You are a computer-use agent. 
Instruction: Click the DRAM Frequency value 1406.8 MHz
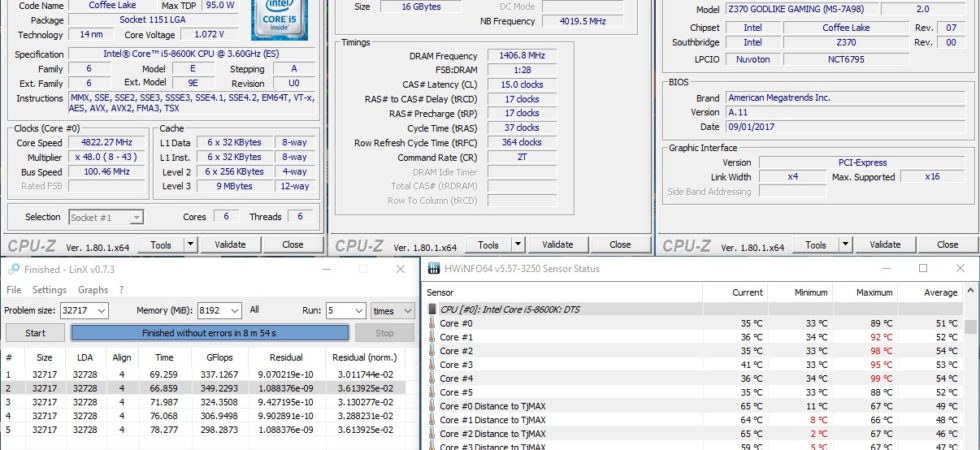tap(521, 56)
